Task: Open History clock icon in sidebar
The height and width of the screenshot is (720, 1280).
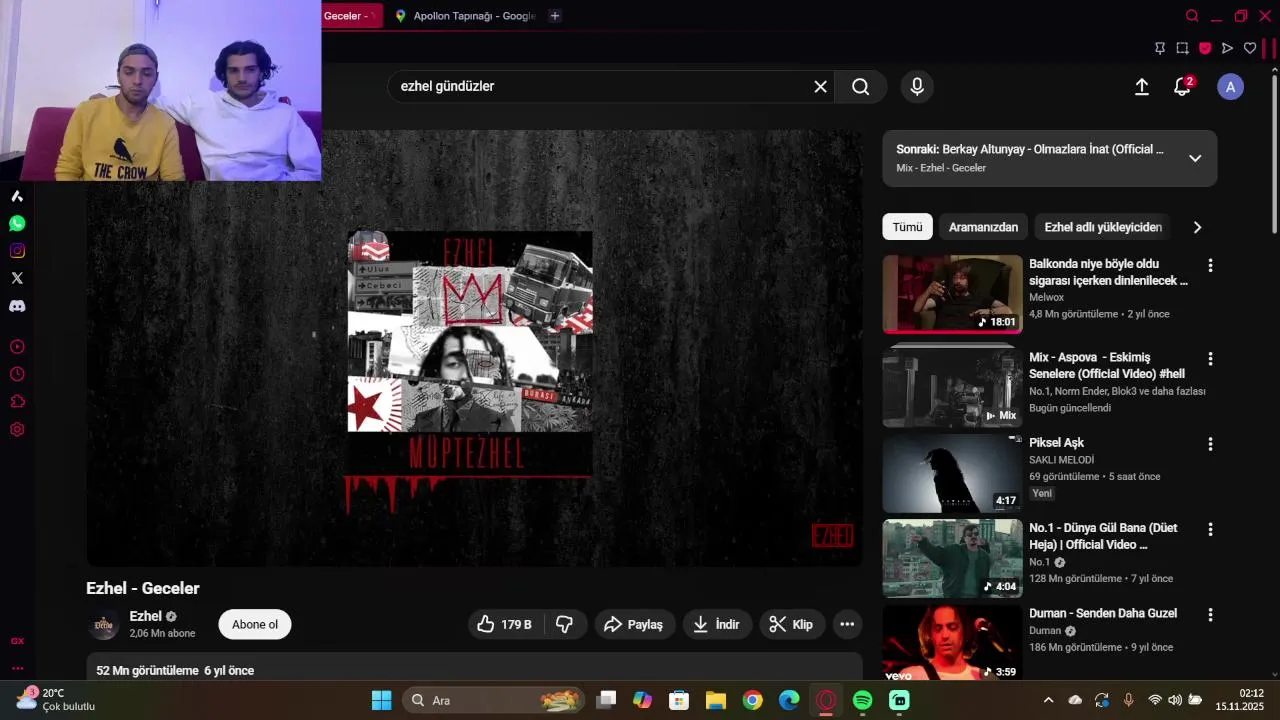Action: (x=17, y=374)
